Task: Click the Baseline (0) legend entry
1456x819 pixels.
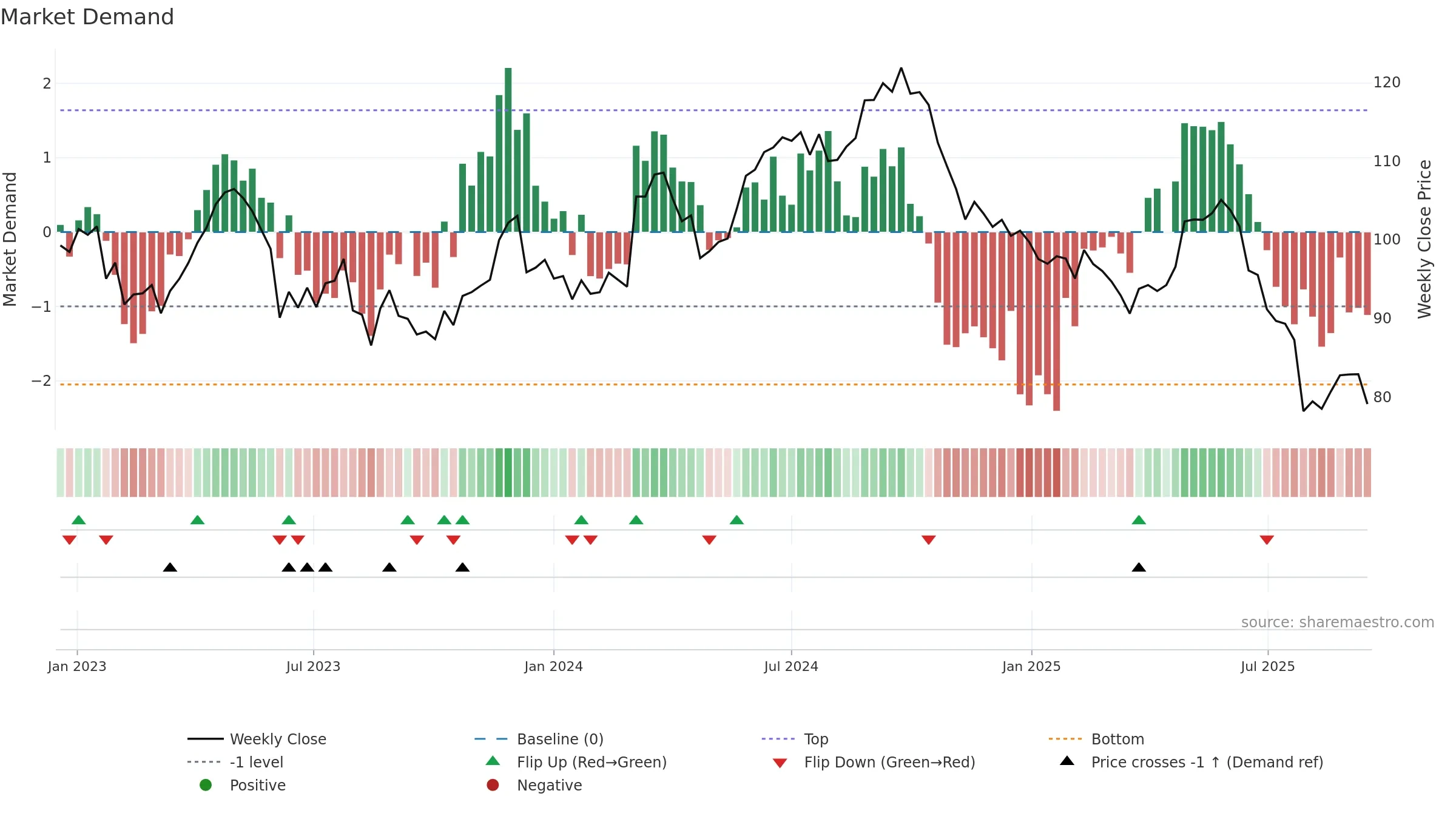Action: (539, 739)
